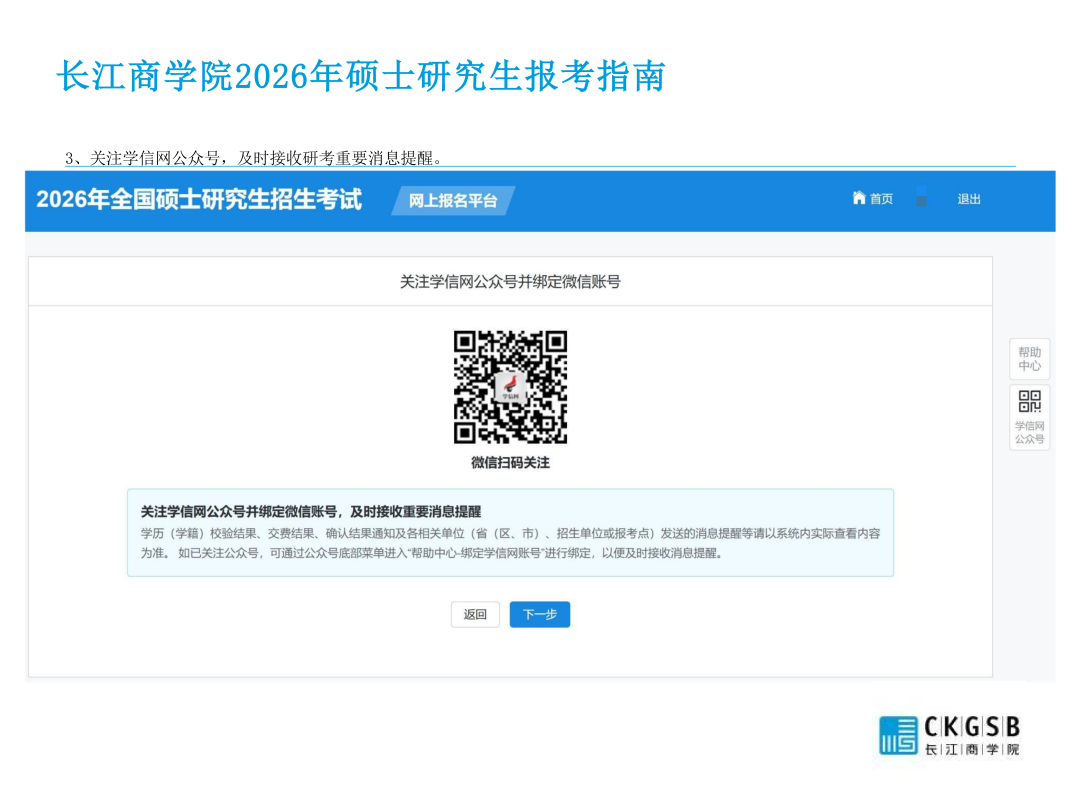Click the home house icon beside 首页

[x=858, y=198]
